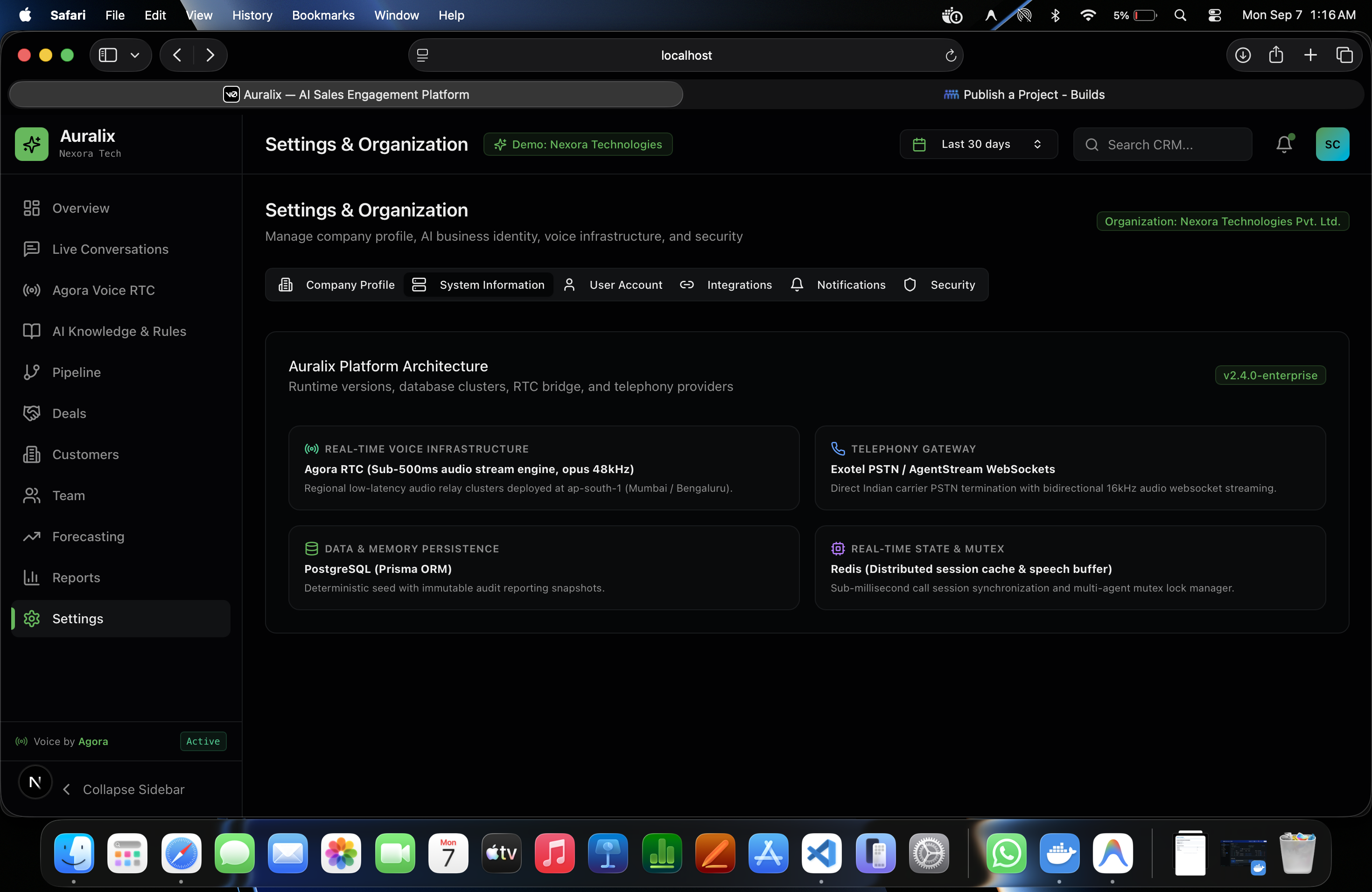Select the System Information tab
The image size is (1372, 892).
478,285
